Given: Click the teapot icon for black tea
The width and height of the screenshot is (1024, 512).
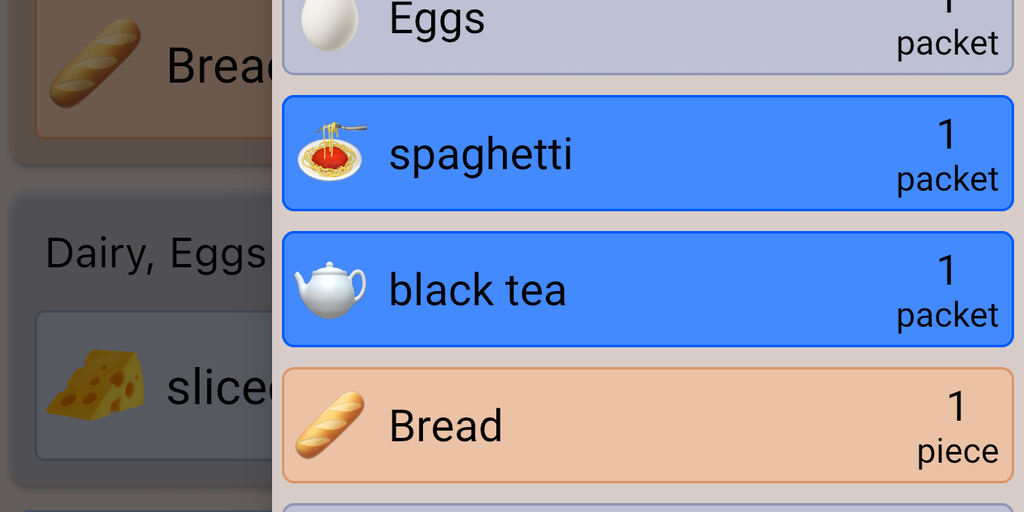Looking at the screenshot, I should click(330, 290).
